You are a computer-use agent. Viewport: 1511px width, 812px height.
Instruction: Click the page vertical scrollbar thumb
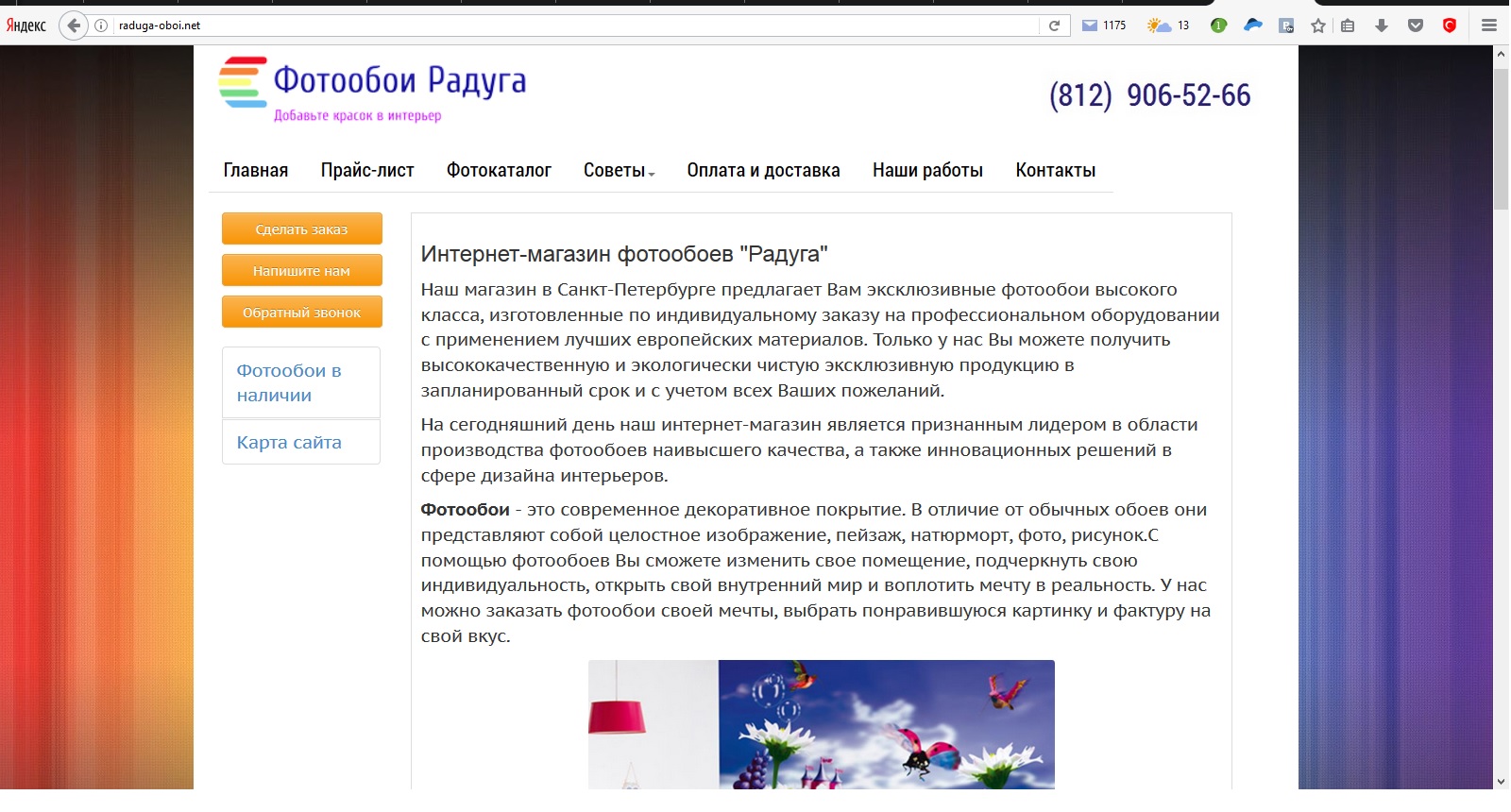(1501, 139)
